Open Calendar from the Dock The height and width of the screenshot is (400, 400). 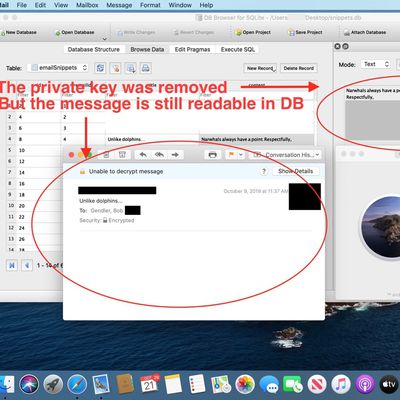(149, 384)
